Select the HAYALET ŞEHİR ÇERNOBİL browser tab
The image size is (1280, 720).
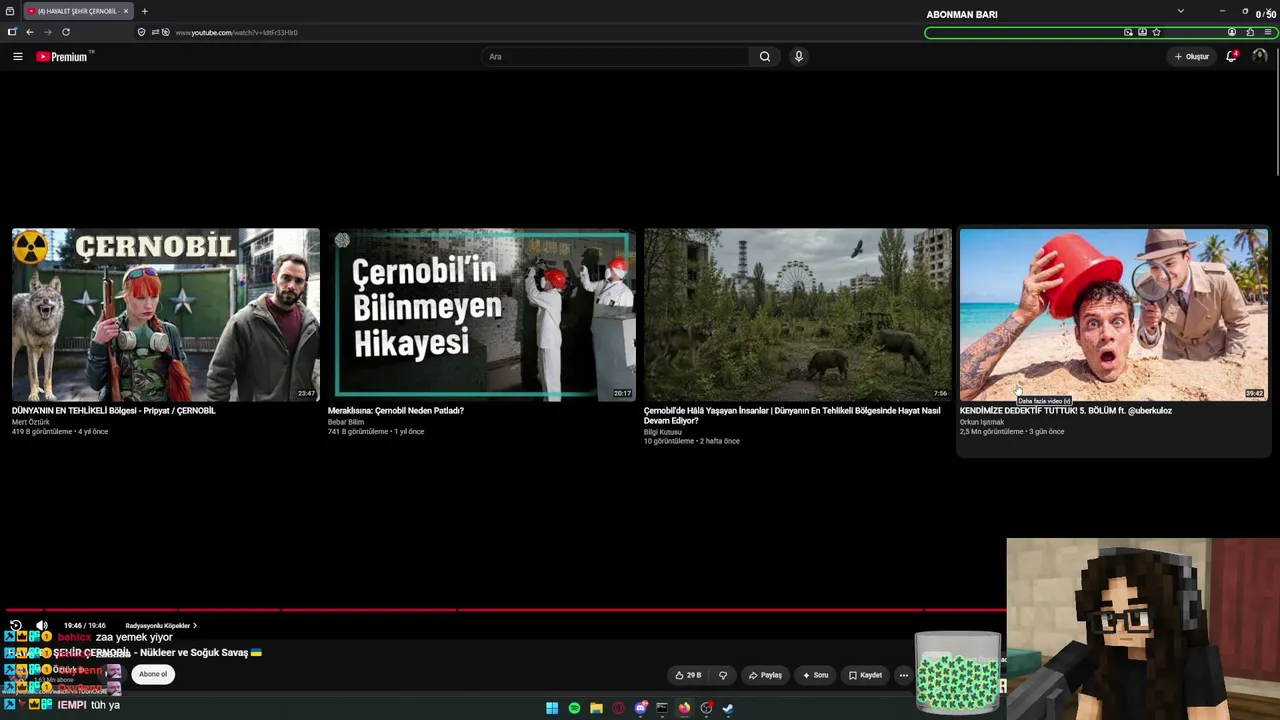(78, 11)
